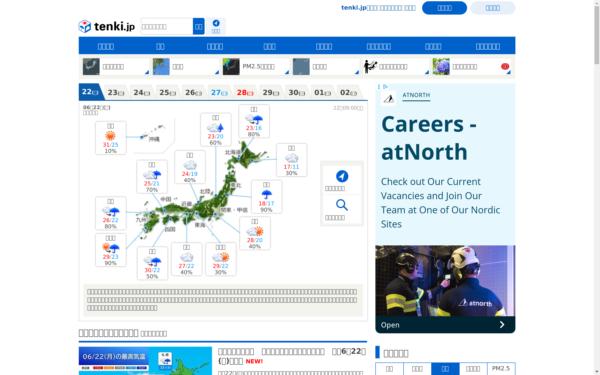Switch to the 23 date tab

(x=116, y=93)
